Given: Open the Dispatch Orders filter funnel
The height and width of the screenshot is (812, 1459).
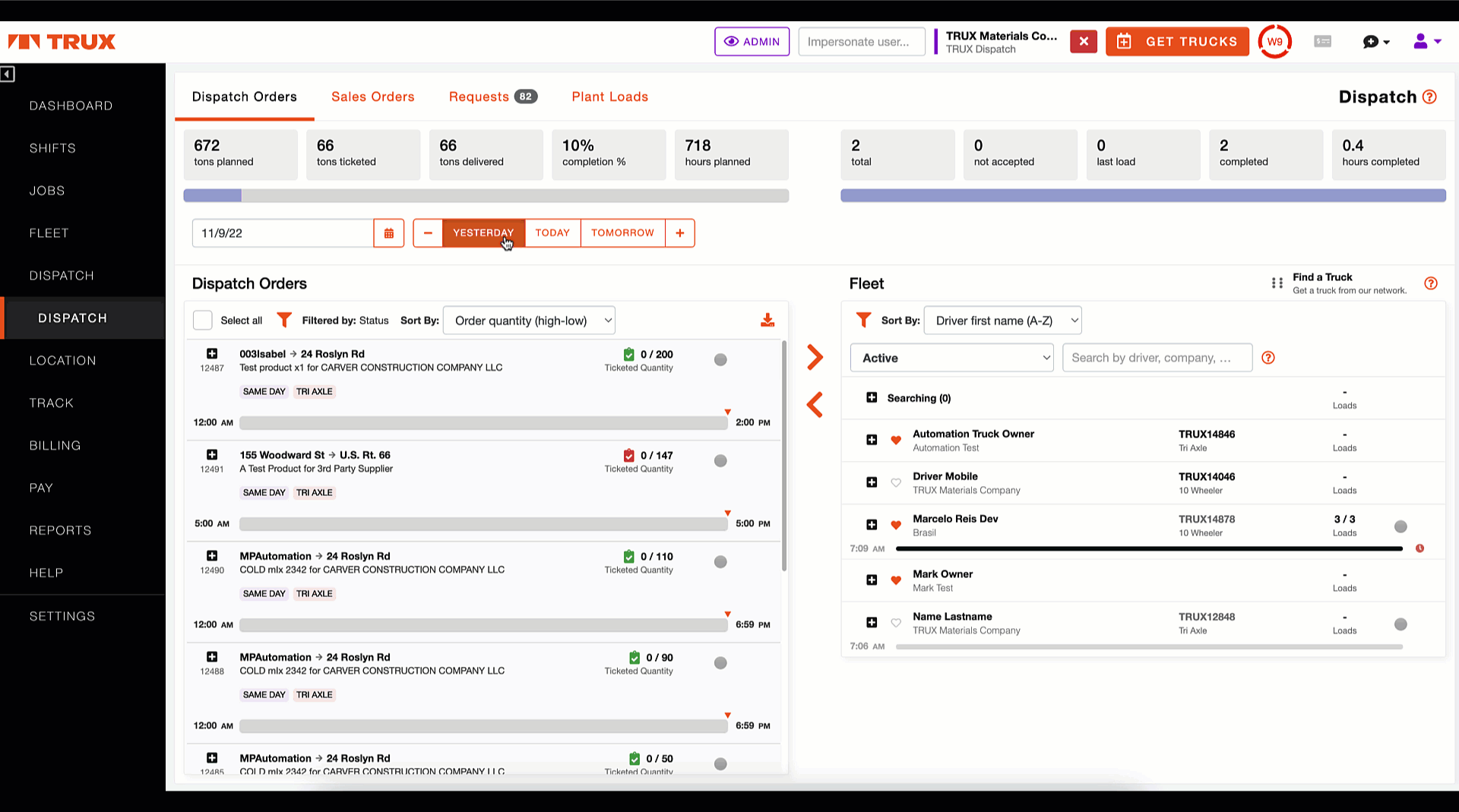Looking at the screenshot, I should point(284,320).
